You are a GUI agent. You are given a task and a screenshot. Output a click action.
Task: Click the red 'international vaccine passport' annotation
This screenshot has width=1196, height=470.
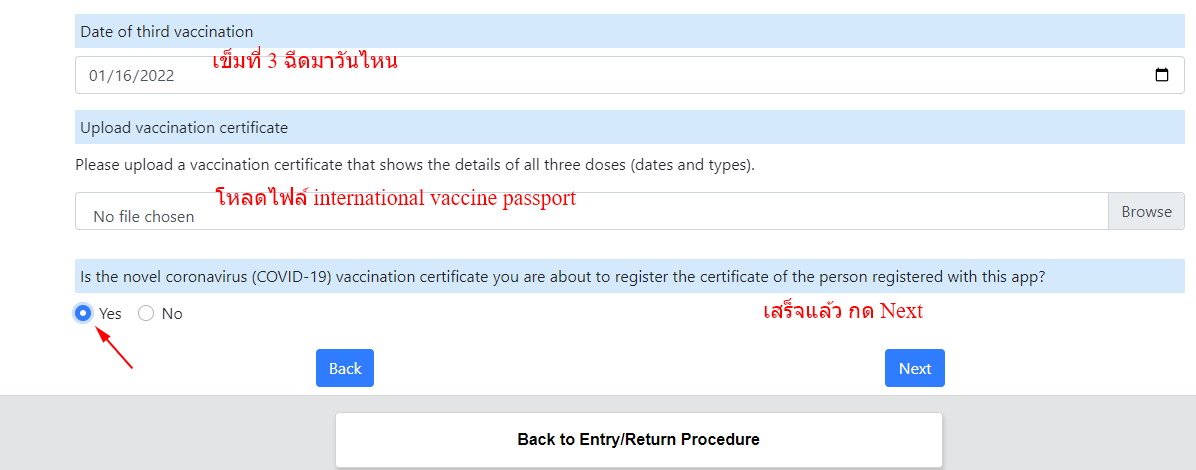coord(444,198)
